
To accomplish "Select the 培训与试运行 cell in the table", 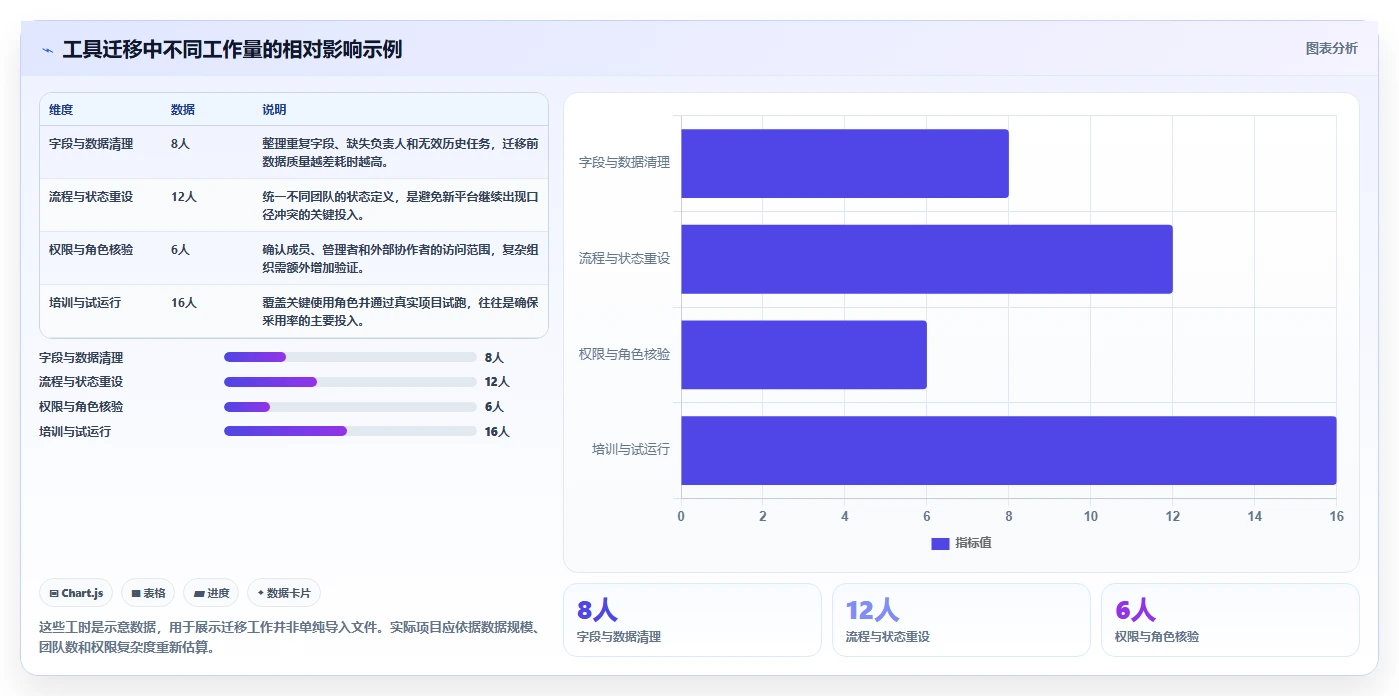I will point(85,303).
